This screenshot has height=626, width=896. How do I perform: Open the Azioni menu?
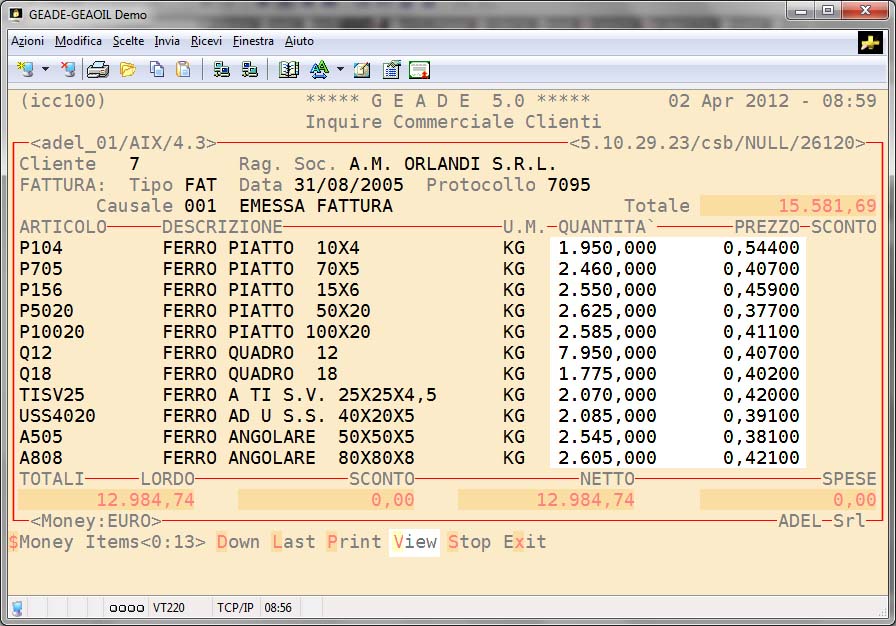coord(27,41)
